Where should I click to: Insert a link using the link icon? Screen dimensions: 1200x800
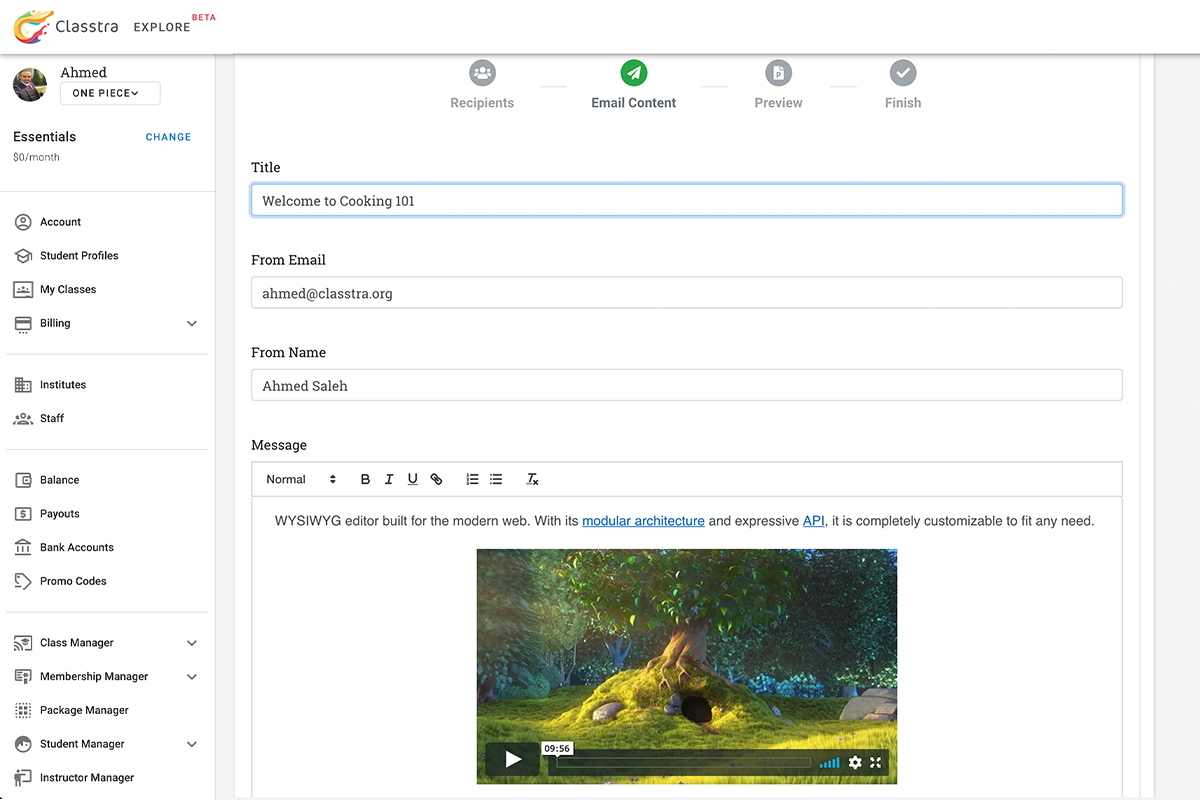coord(436,479)
